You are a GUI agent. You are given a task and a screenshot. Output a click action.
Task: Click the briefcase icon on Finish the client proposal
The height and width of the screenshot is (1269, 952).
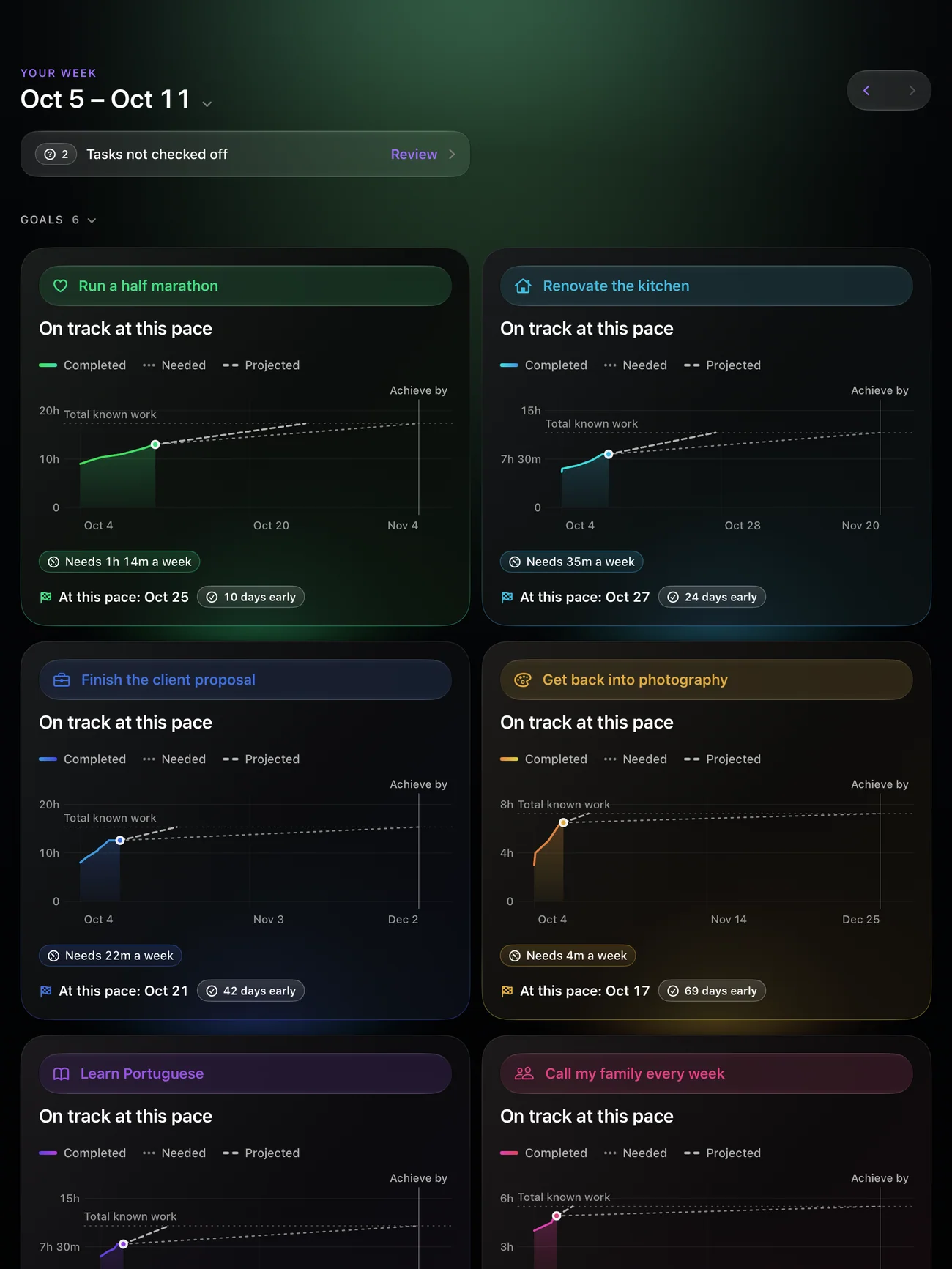click(x=62, y=680)
